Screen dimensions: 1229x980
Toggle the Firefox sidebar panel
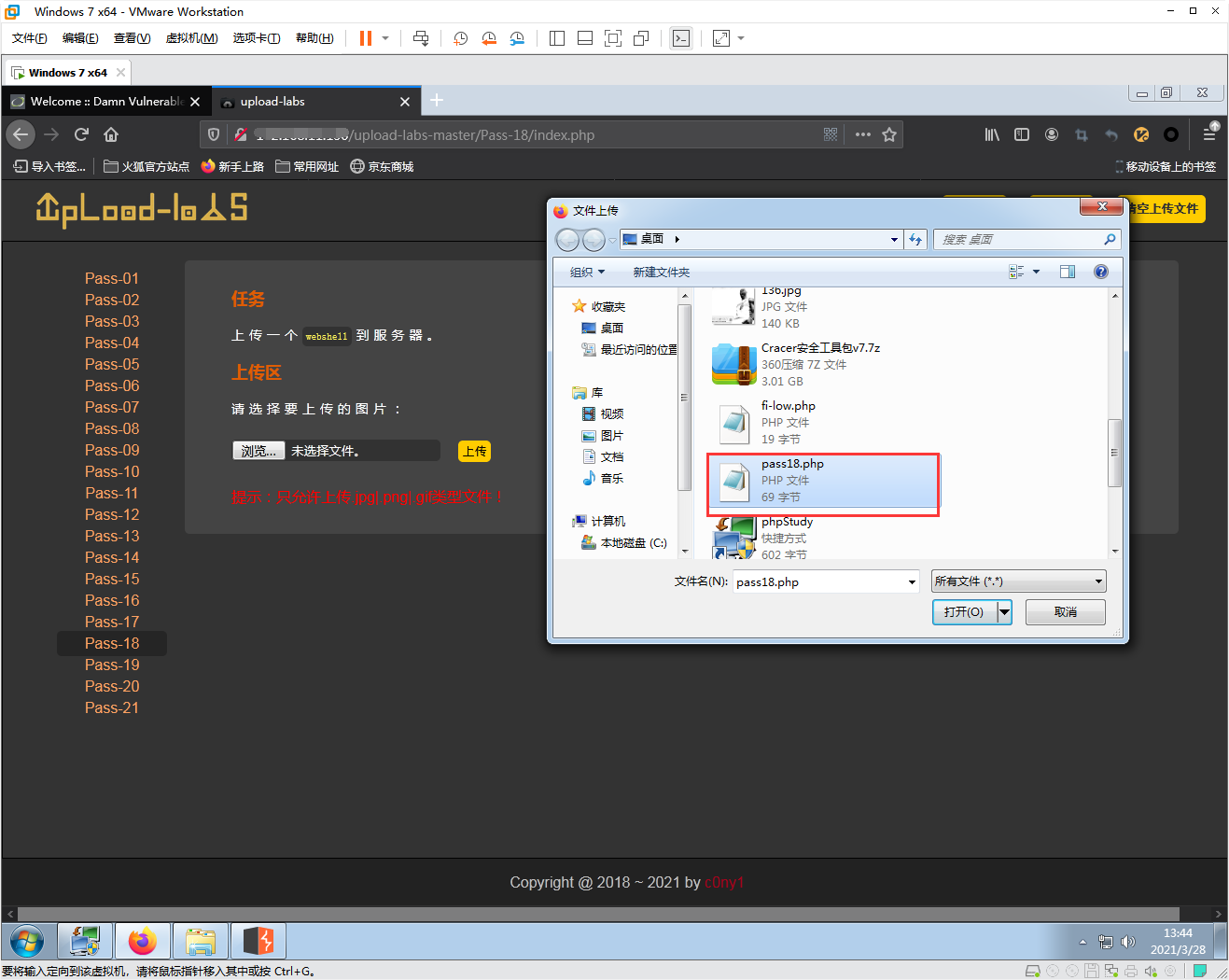(x=1022, y=134)
